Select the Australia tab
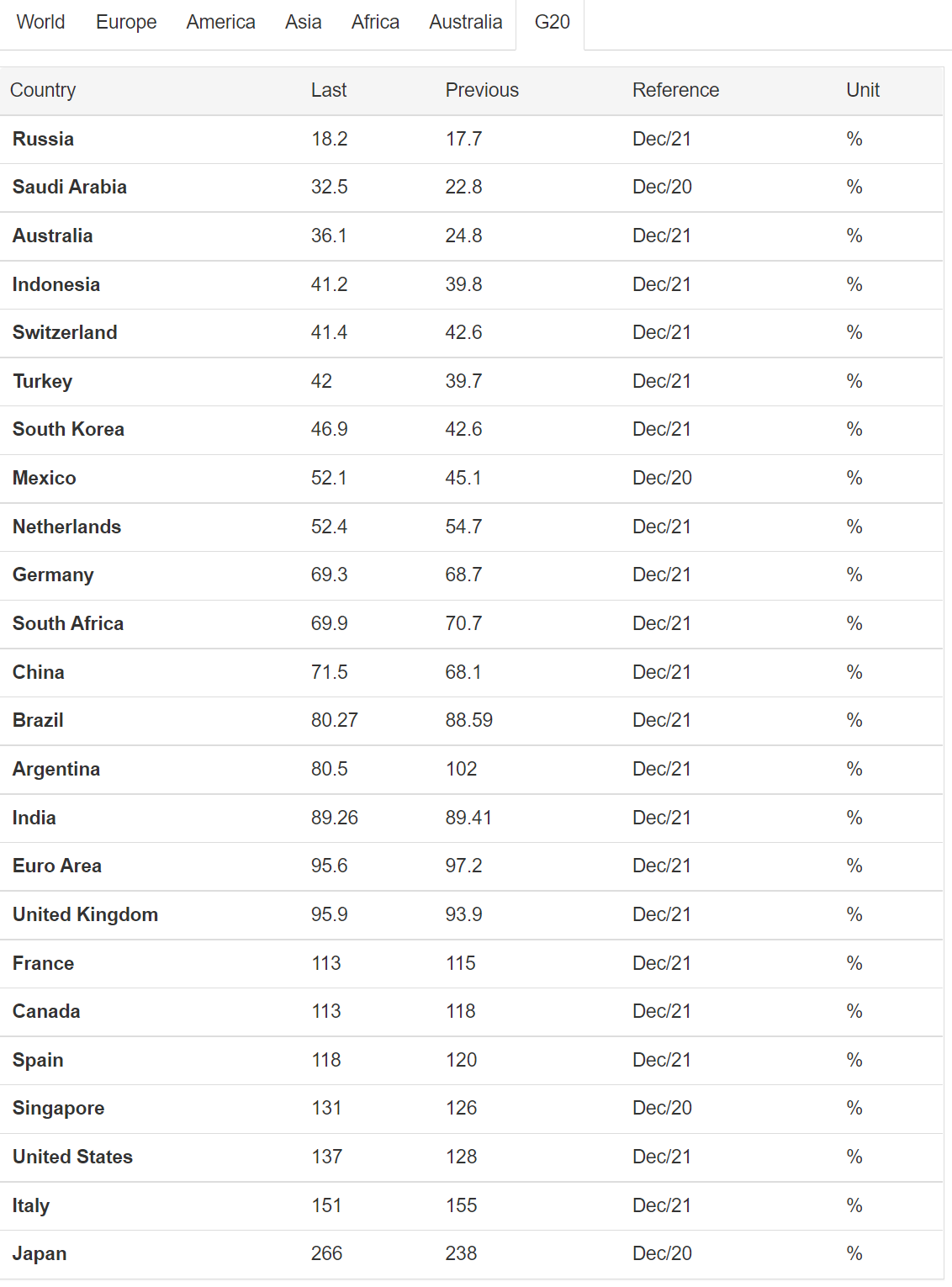Viewport: 952px width, 1287px height. [465, 22]
